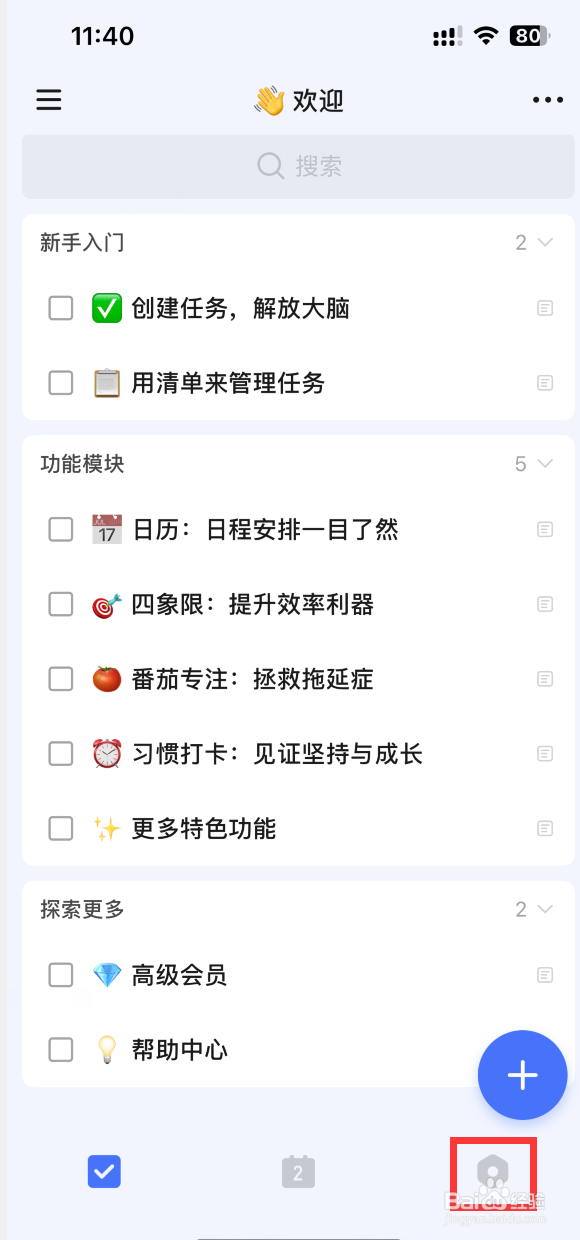Tap the 搜索 search field

coord(298,166)
